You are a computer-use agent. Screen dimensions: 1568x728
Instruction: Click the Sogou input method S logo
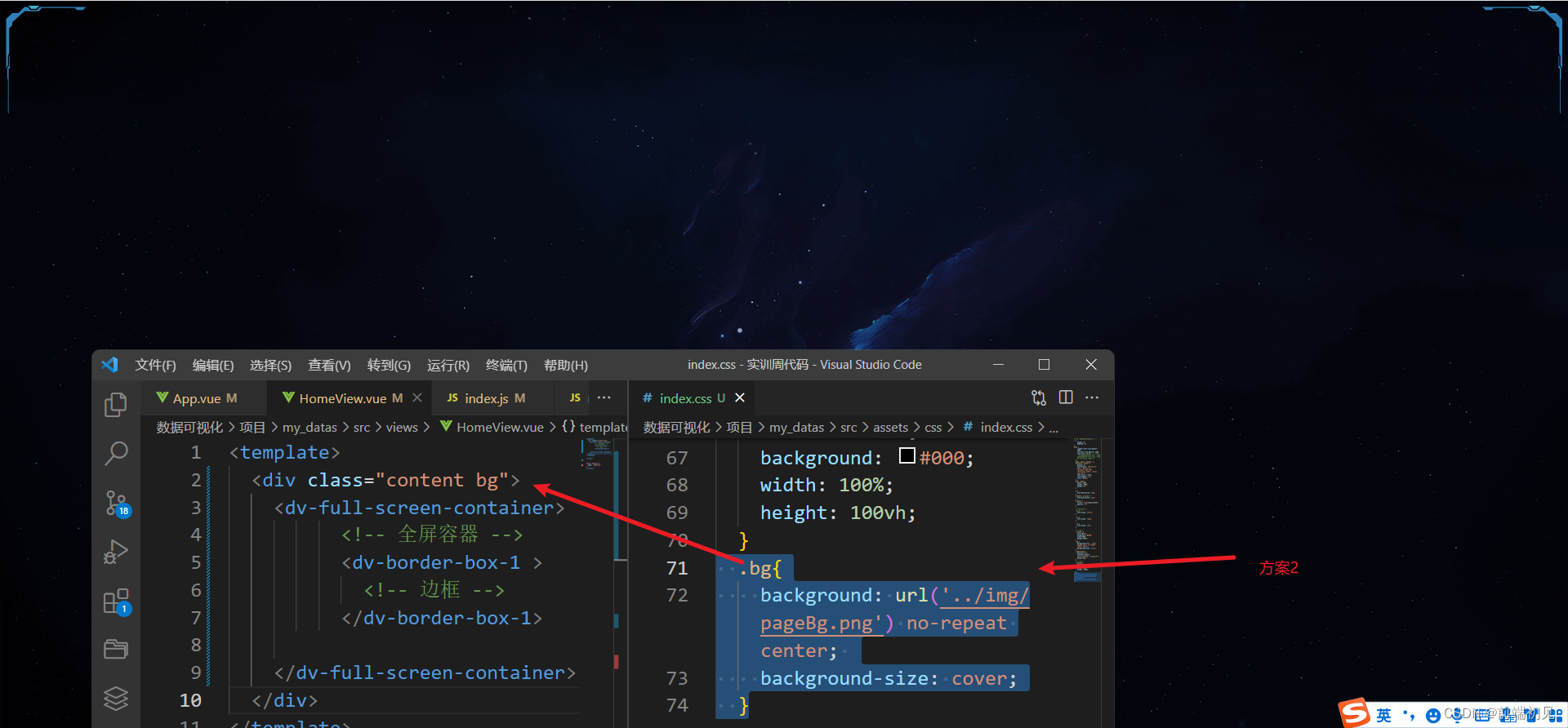tap(1355, 712)
